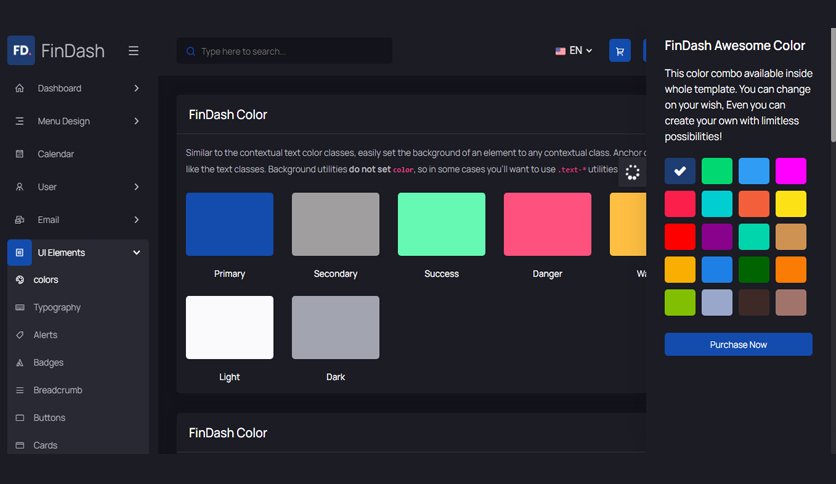The height and width of the screenshot is (484, 836).
Task: Go to the Badges submenu link
Action: tap(48, 362)
